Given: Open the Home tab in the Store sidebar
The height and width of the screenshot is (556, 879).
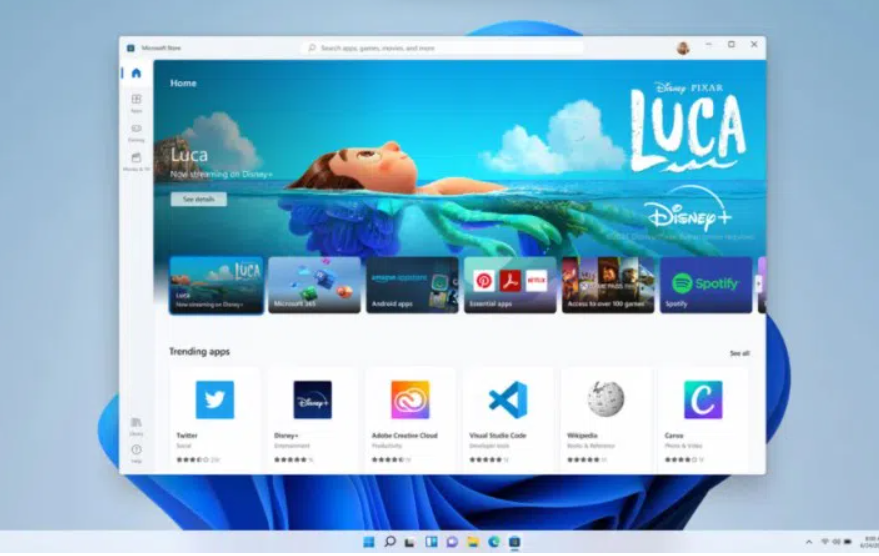Looking at the screenshot, I should 136,73.
